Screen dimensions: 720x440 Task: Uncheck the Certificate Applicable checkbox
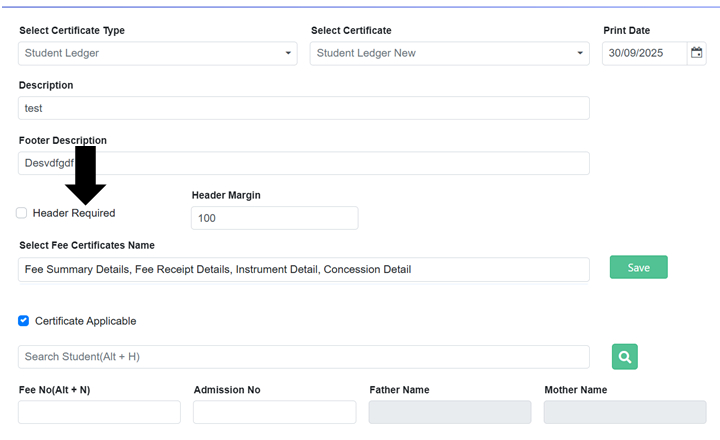[x=24, y=321]
